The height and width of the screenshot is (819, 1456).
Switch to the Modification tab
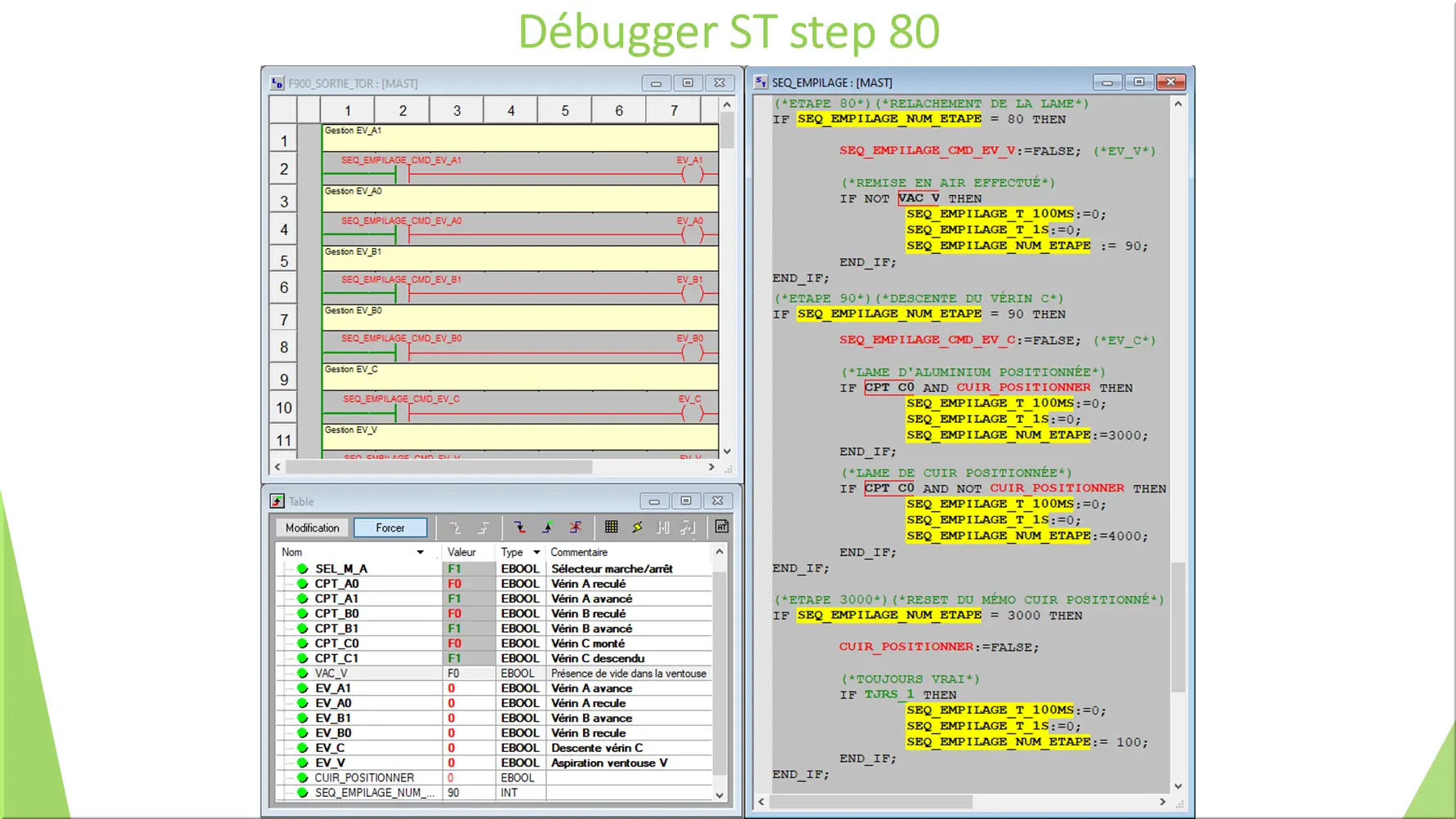311,527
